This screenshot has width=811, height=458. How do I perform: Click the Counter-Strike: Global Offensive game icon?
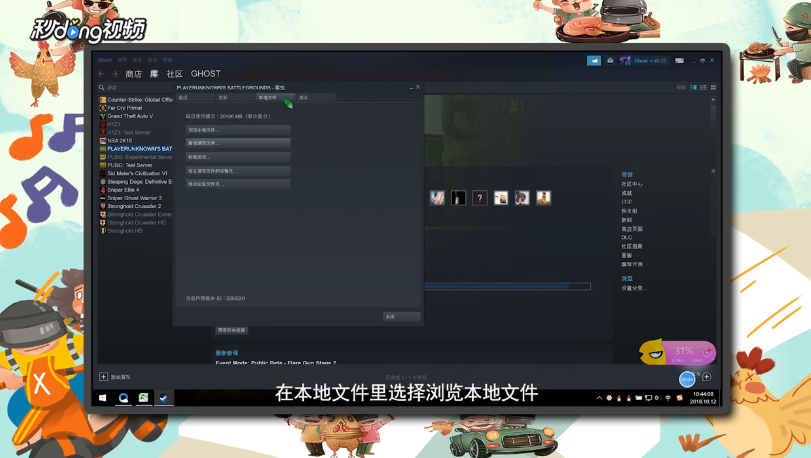tap(103, 100)
